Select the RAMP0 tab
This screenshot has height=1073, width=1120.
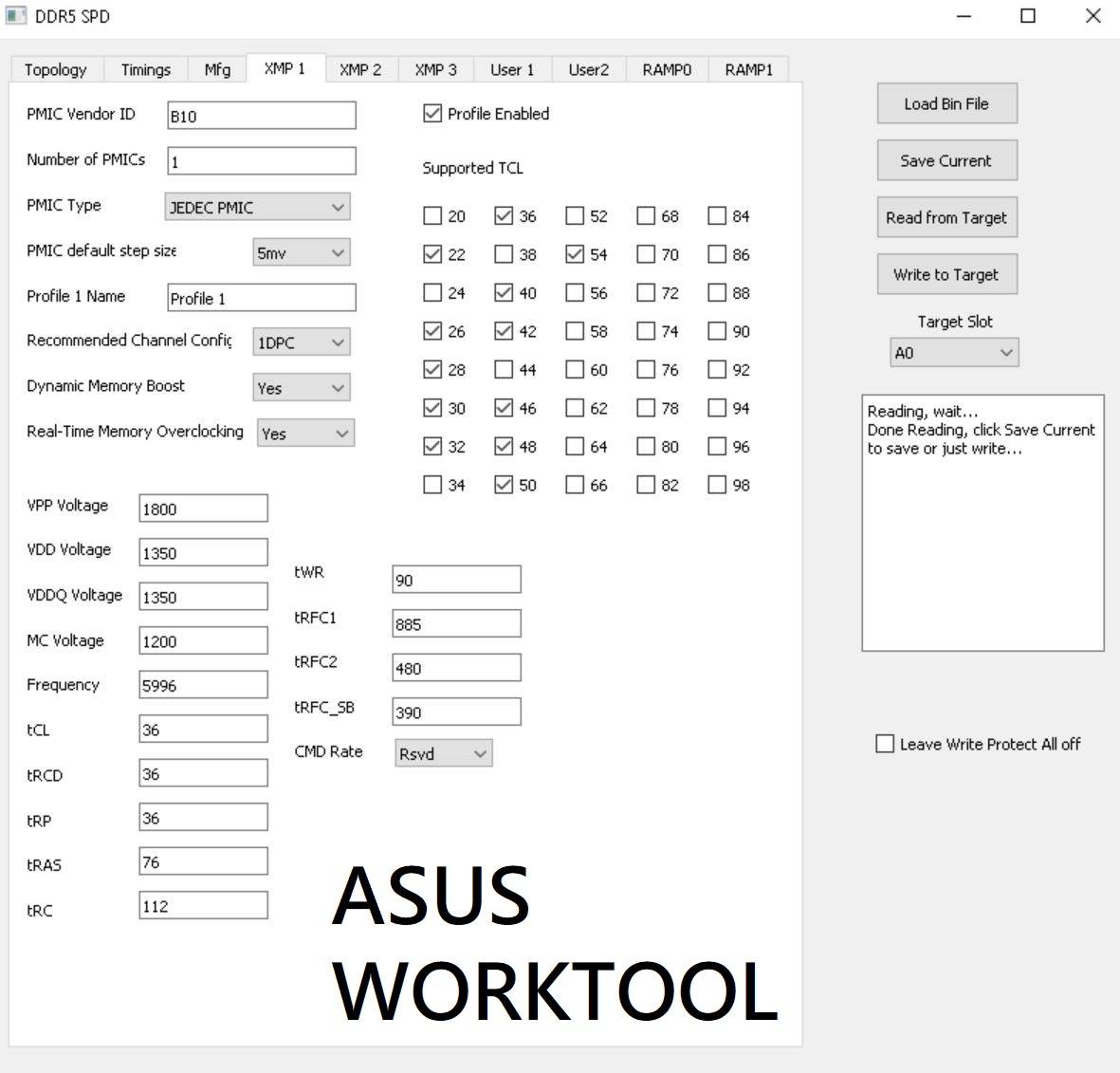(x=667, y=69)
